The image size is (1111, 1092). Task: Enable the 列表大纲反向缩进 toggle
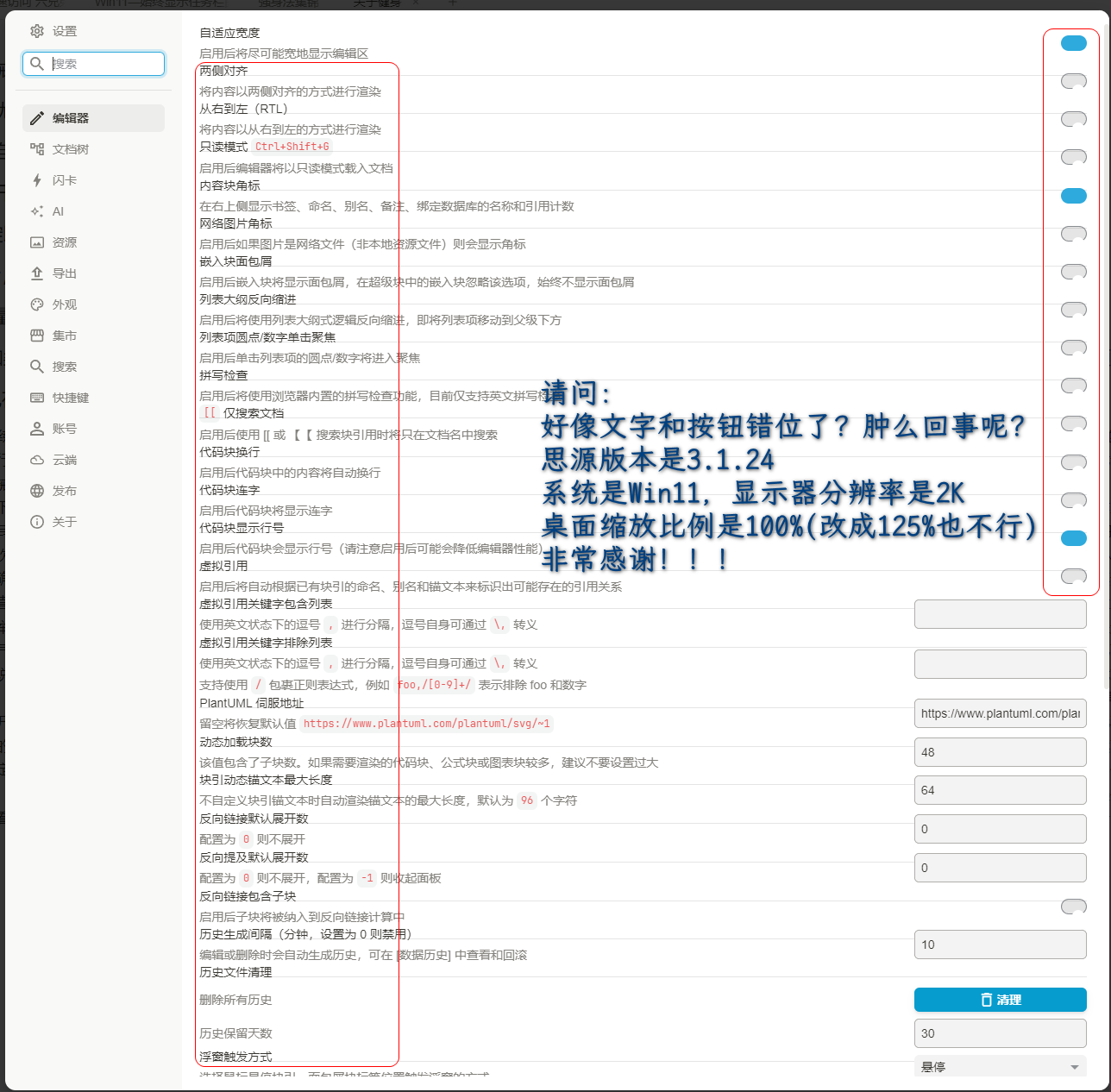tap(1074, 310)
